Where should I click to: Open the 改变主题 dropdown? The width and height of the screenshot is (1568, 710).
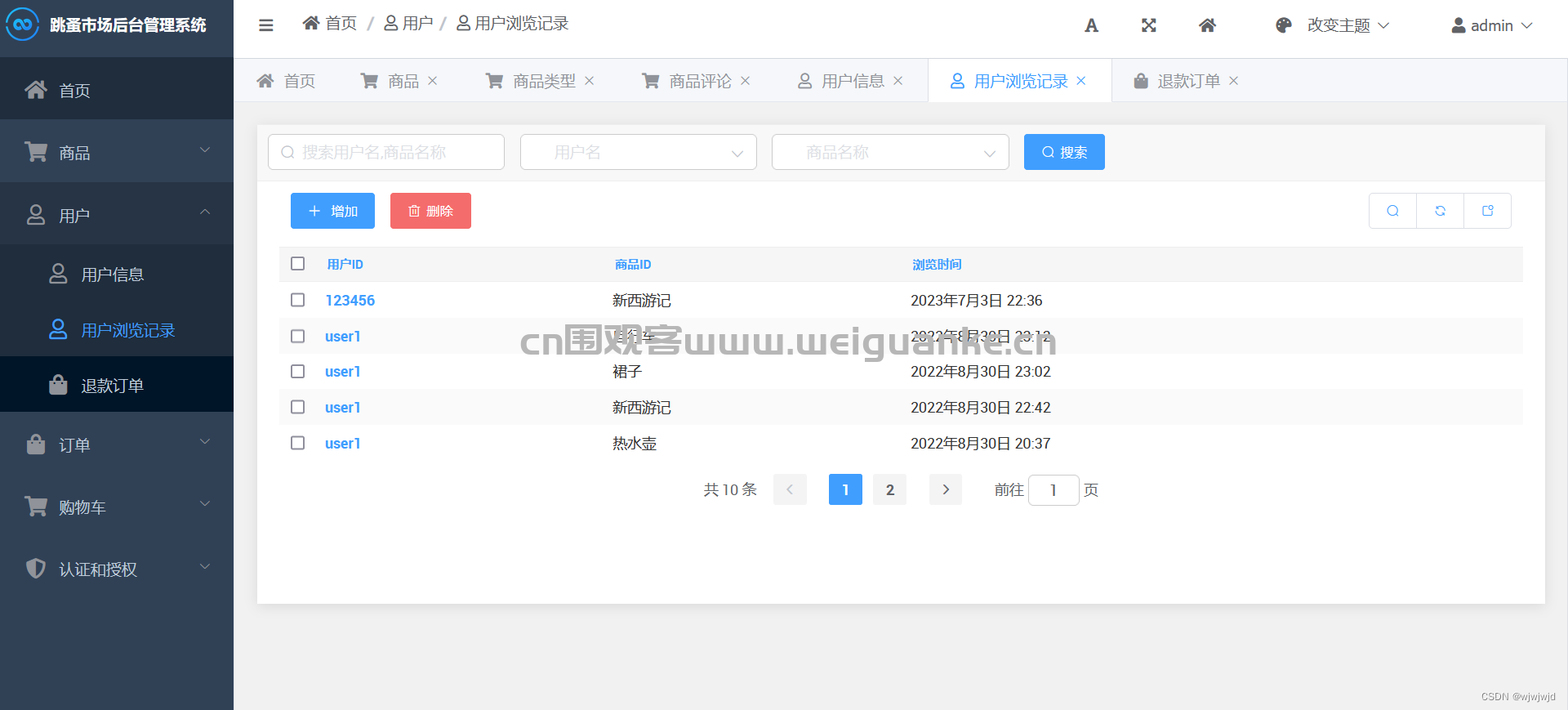(x=1347, y=25)
